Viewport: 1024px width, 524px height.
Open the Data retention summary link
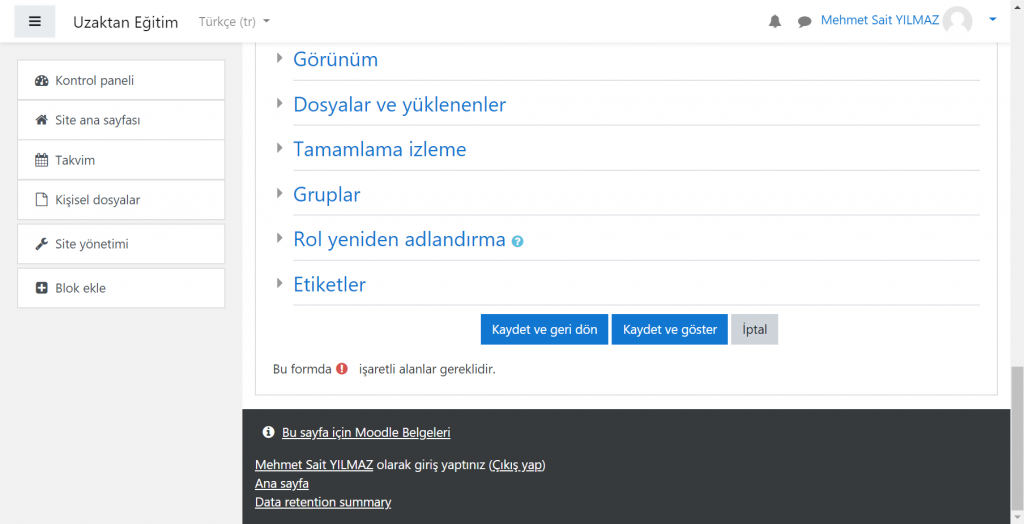coord(323,502)
